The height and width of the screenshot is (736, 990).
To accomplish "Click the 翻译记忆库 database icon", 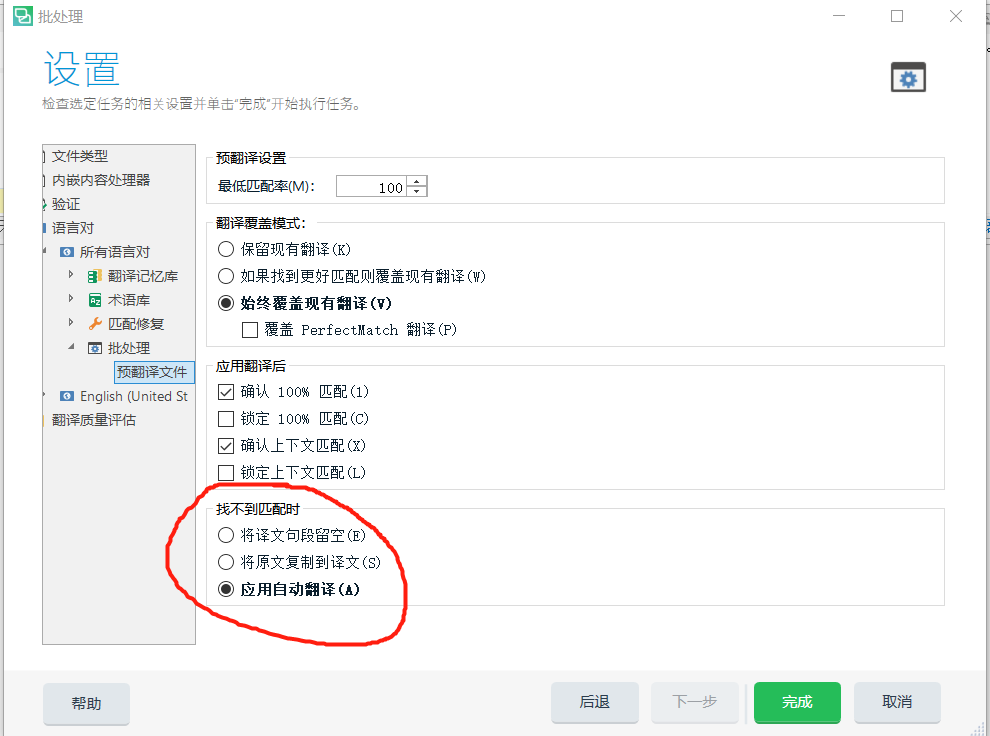I will [x=95, y=276].
